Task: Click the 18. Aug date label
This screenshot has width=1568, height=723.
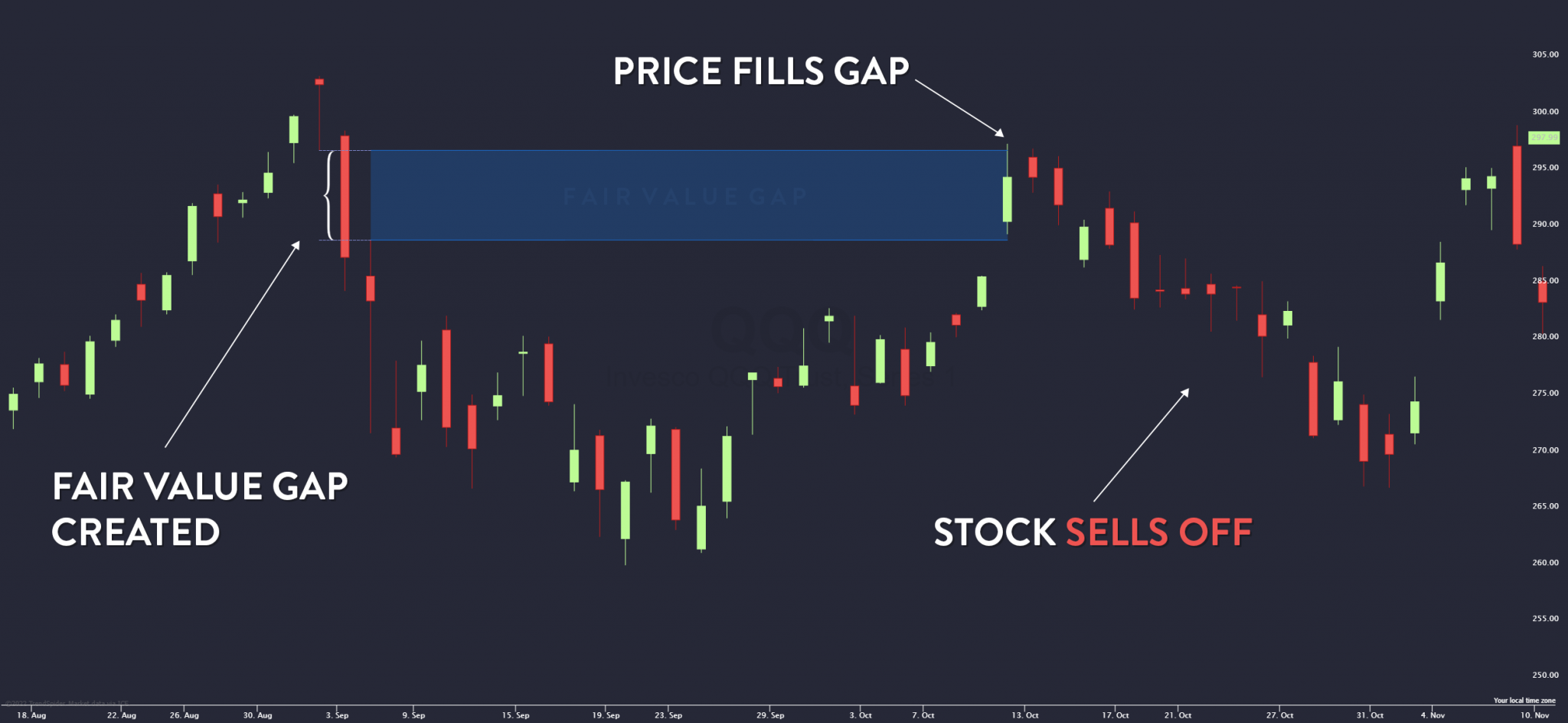Action: point(31,715)
